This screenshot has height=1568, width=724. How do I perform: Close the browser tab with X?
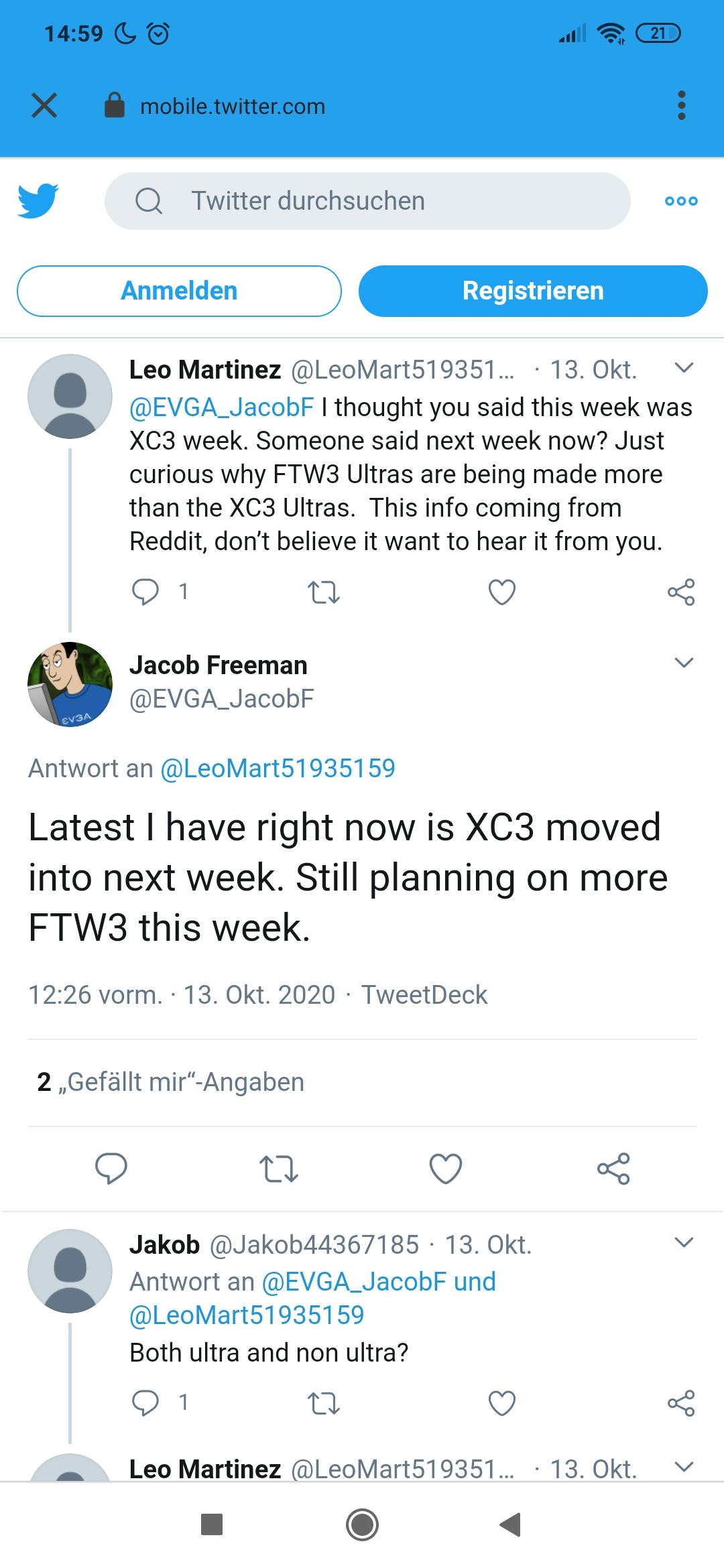pos(44,105)
